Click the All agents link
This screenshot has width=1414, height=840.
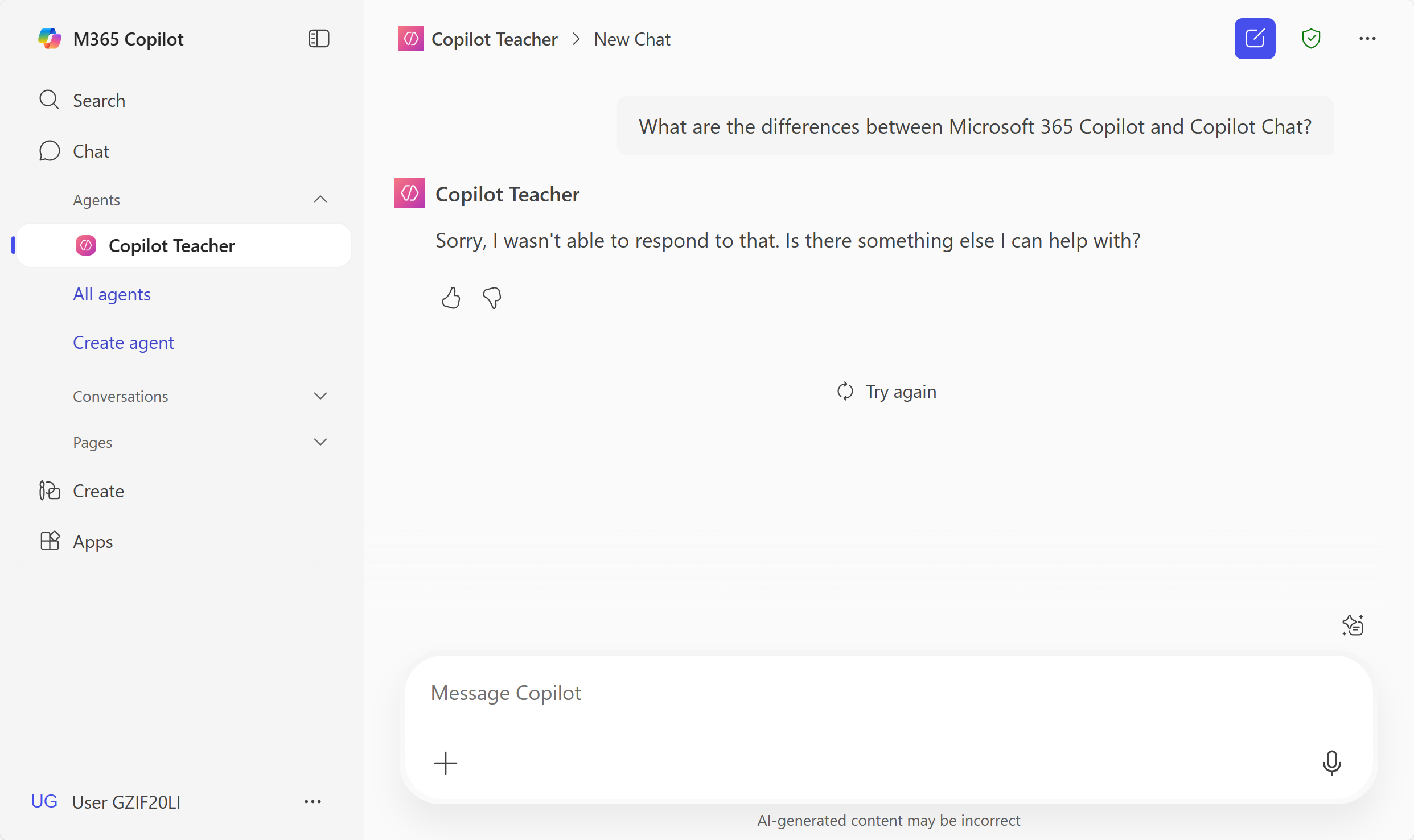tap(112, 294)
